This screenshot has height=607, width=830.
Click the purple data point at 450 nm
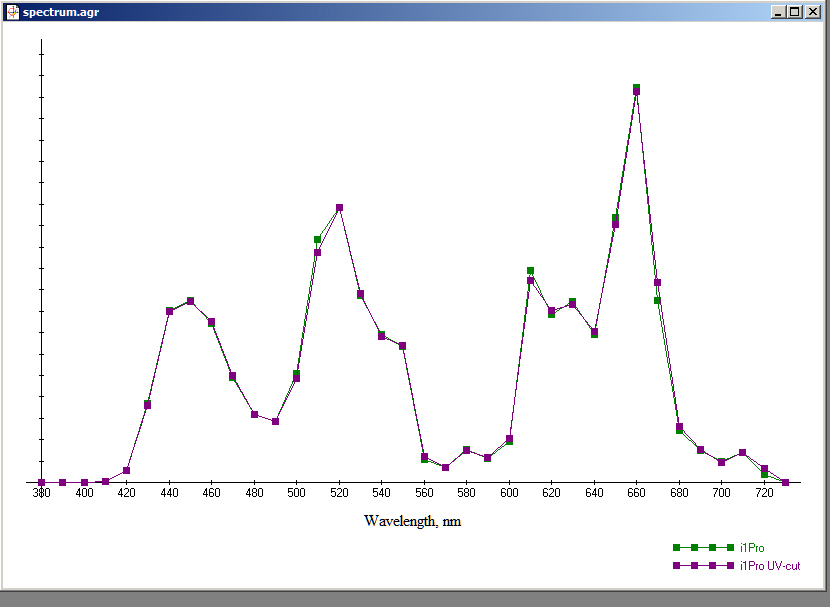pyautogui.click(x=191, y=301)
